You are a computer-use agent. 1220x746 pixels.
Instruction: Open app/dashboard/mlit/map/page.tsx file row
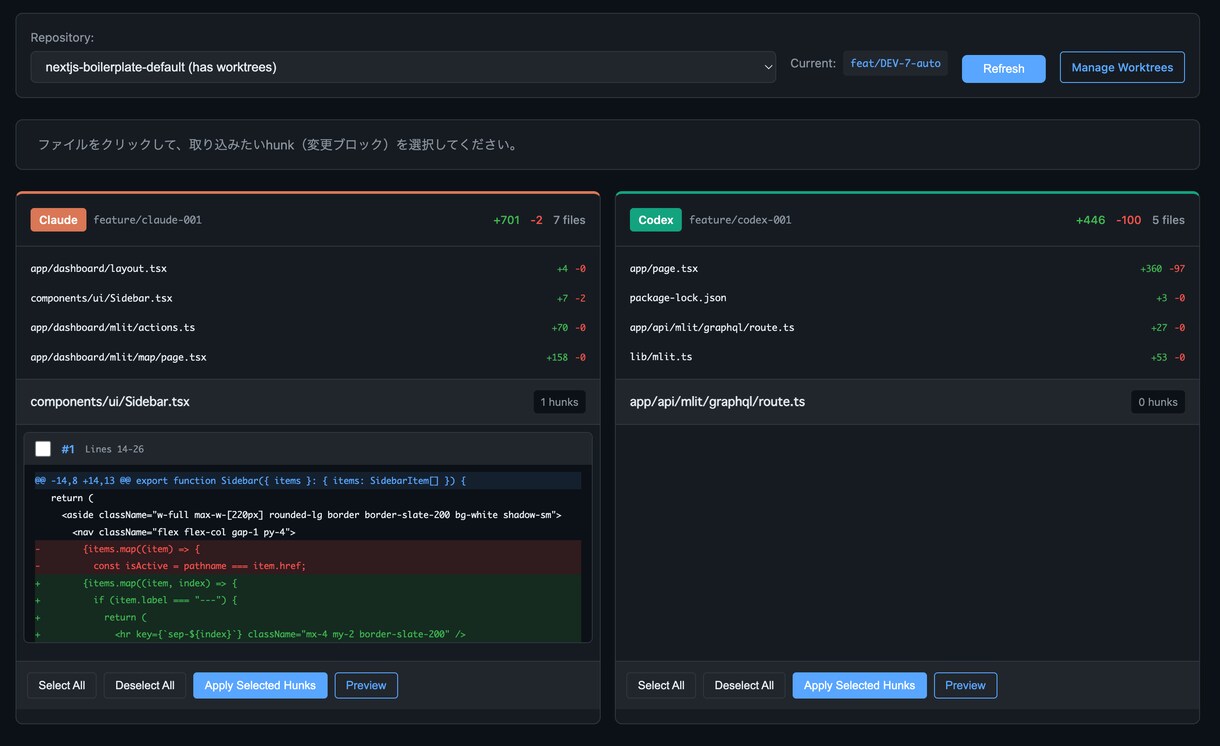pyautogui.click(x=308, y=357)
